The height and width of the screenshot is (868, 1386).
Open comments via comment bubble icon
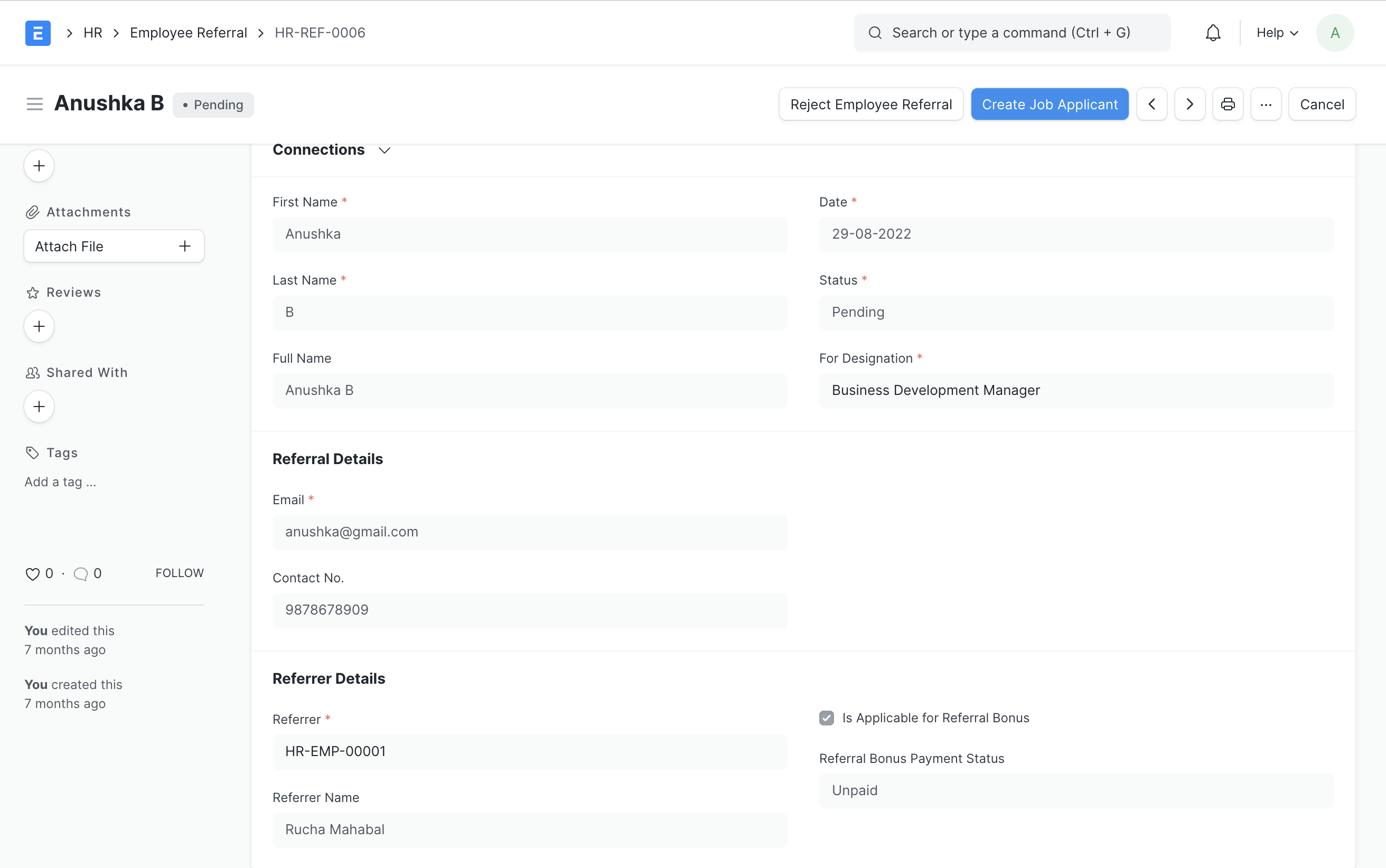coord(81,573)
